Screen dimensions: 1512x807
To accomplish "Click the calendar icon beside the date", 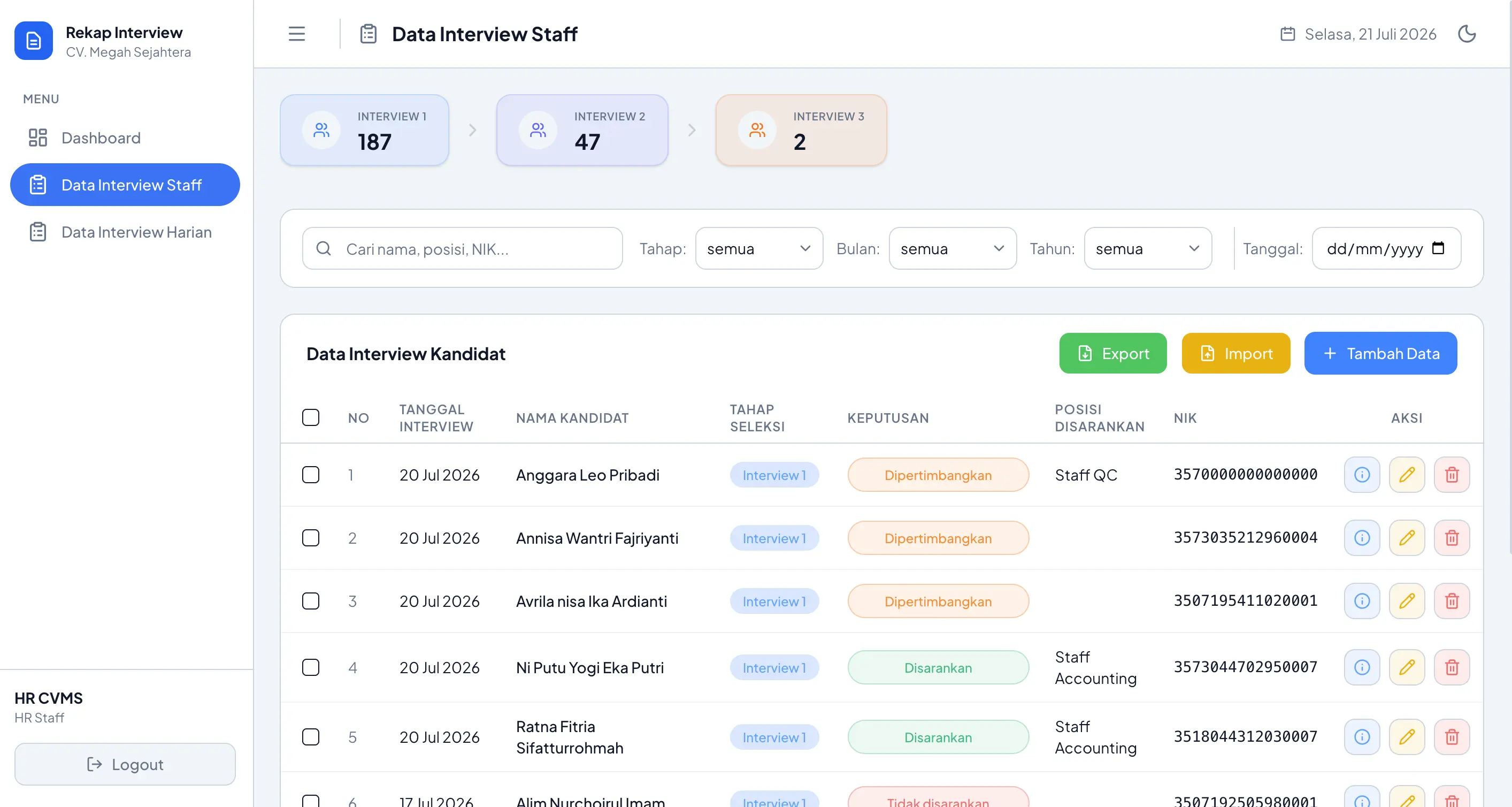I will click(1287, 34).
